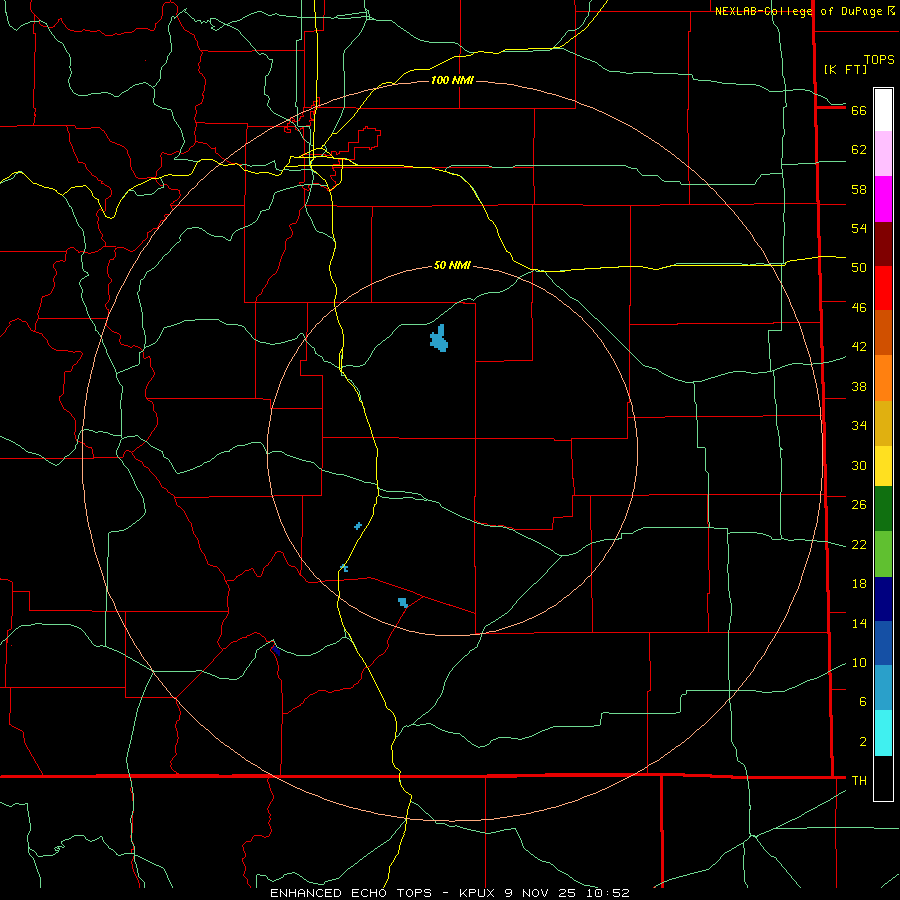The height and width of the screenshot is (900, 900).
Task: Click the "TH" threshold label
Action: pos(859,781)
